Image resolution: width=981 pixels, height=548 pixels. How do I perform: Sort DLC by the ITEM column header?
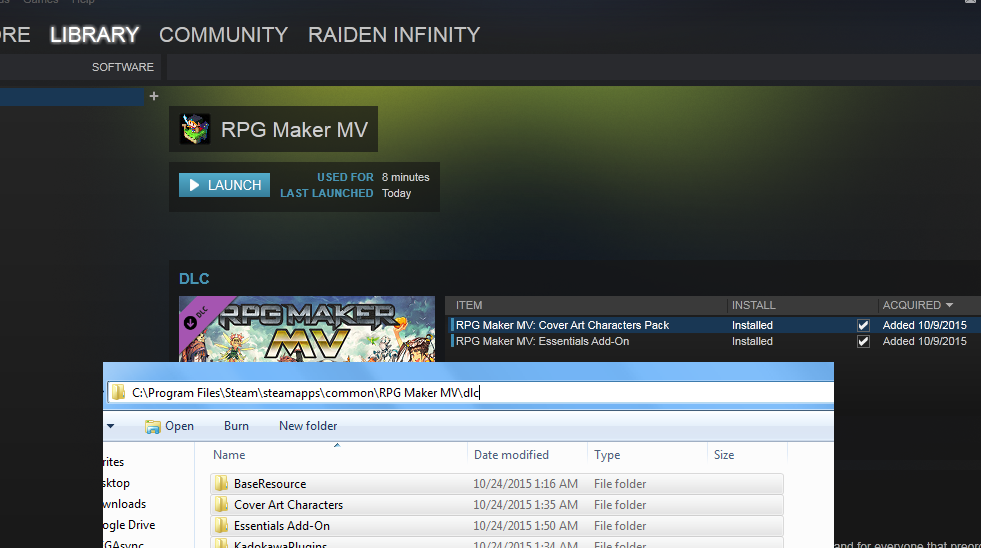[x=469, y=305]
